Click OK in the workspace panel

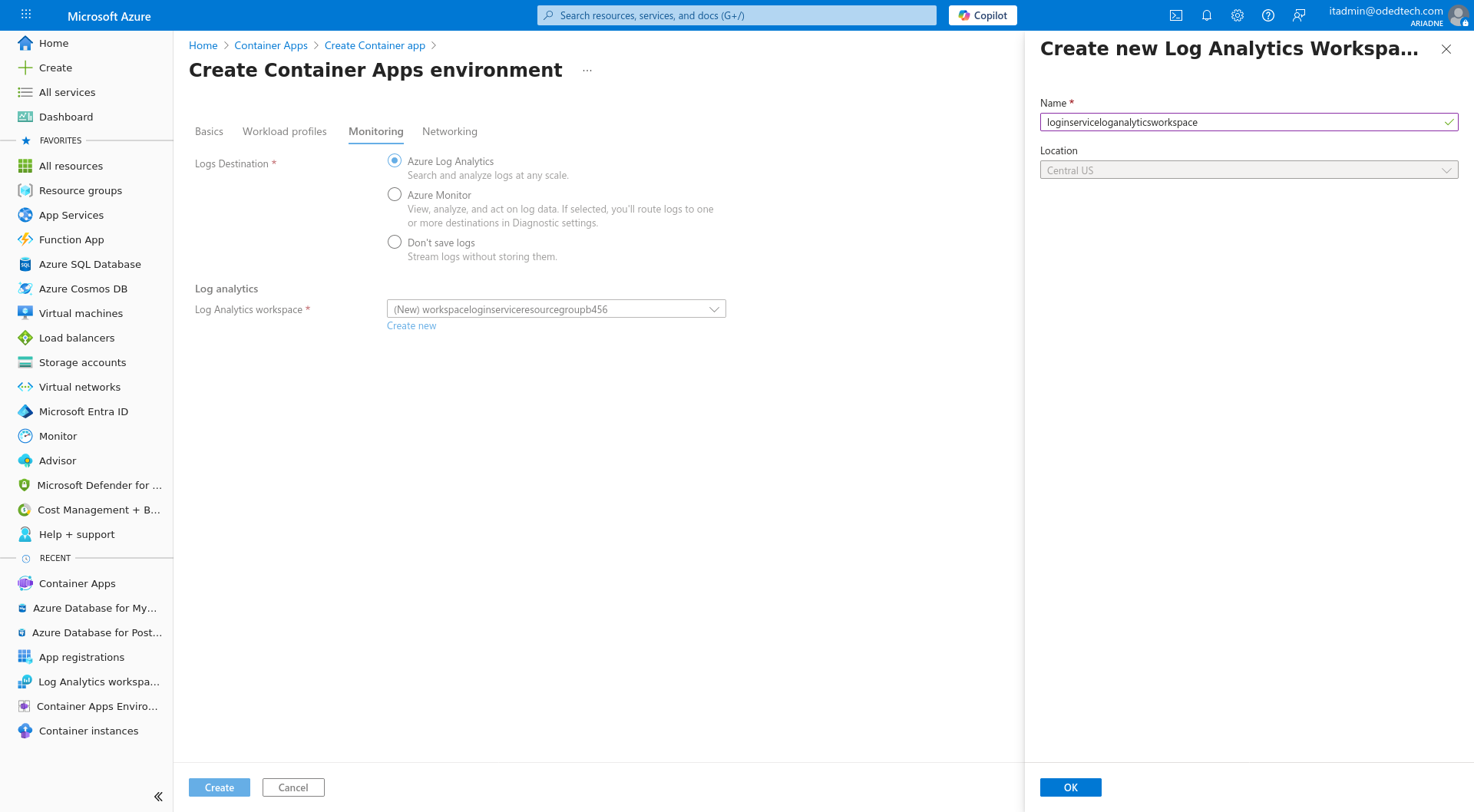click(1071, 787)
